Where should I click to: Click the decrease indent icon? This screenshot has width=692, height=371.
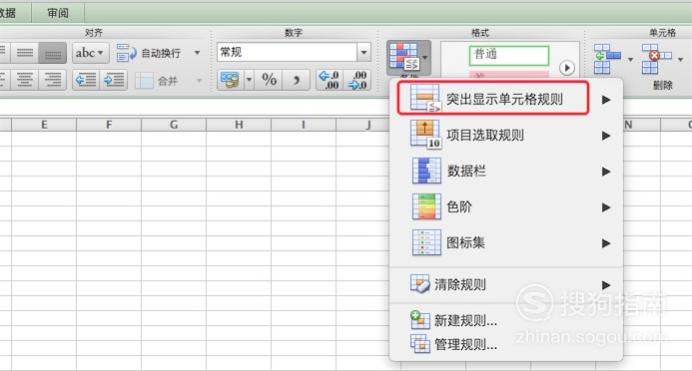[86, 80]
